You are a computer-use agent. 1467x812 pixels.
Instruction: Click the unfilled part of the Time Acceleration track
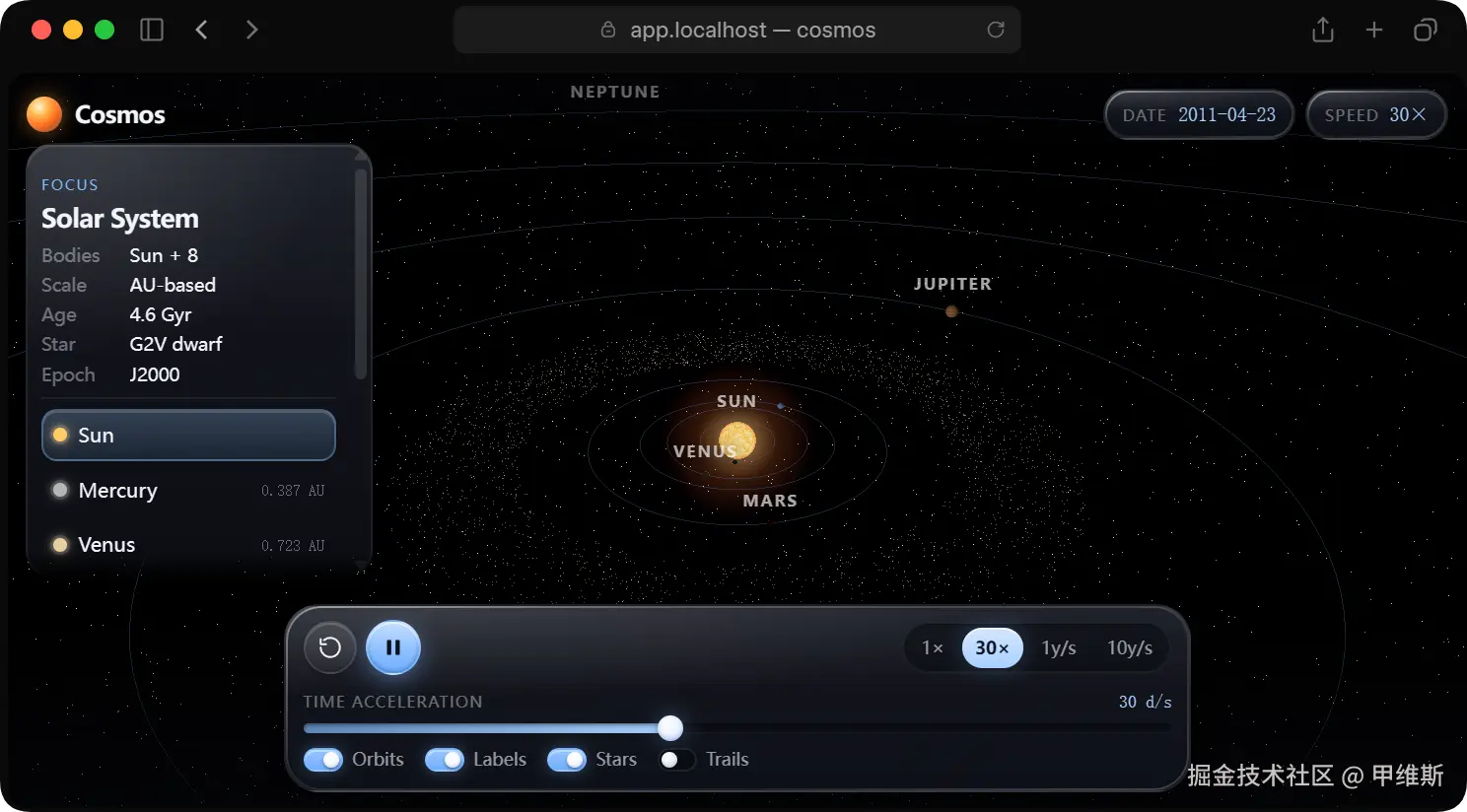pos(927,728)
